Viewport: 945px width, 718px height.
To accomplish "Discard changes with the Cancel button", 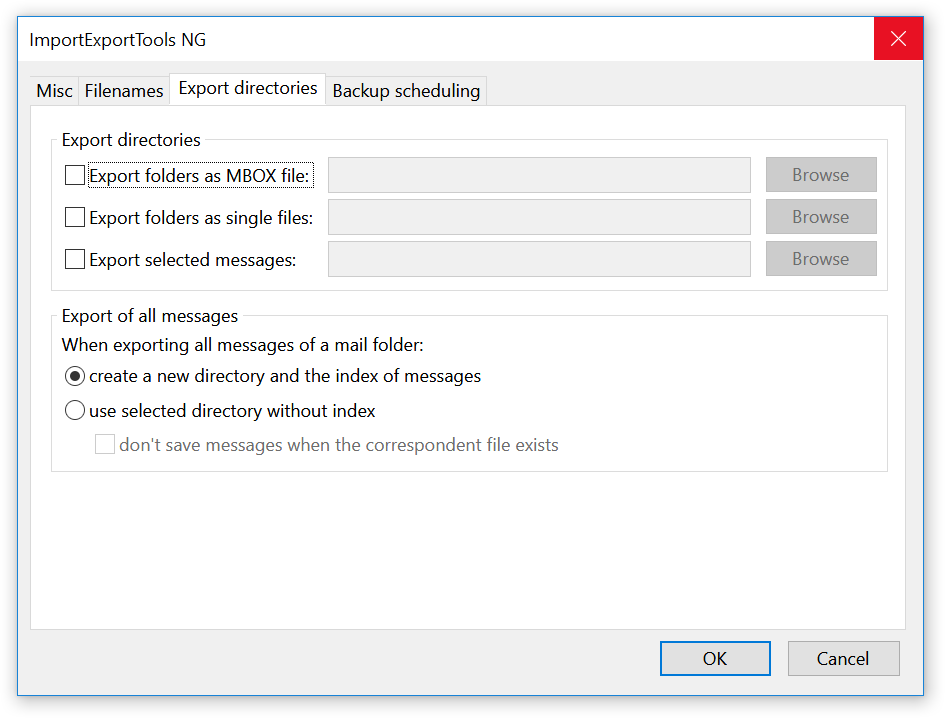I will point(843,658).
